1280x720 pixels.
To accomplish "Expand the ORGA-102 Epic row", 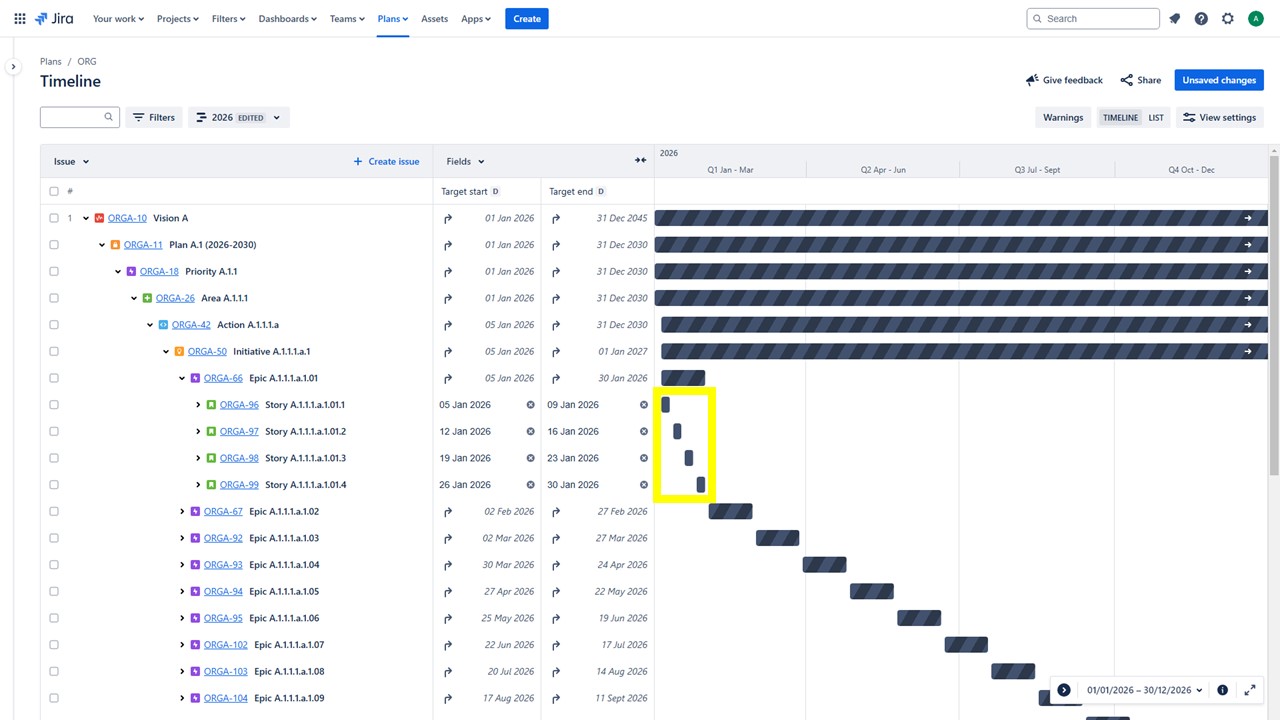I will [x=182, y=645].
